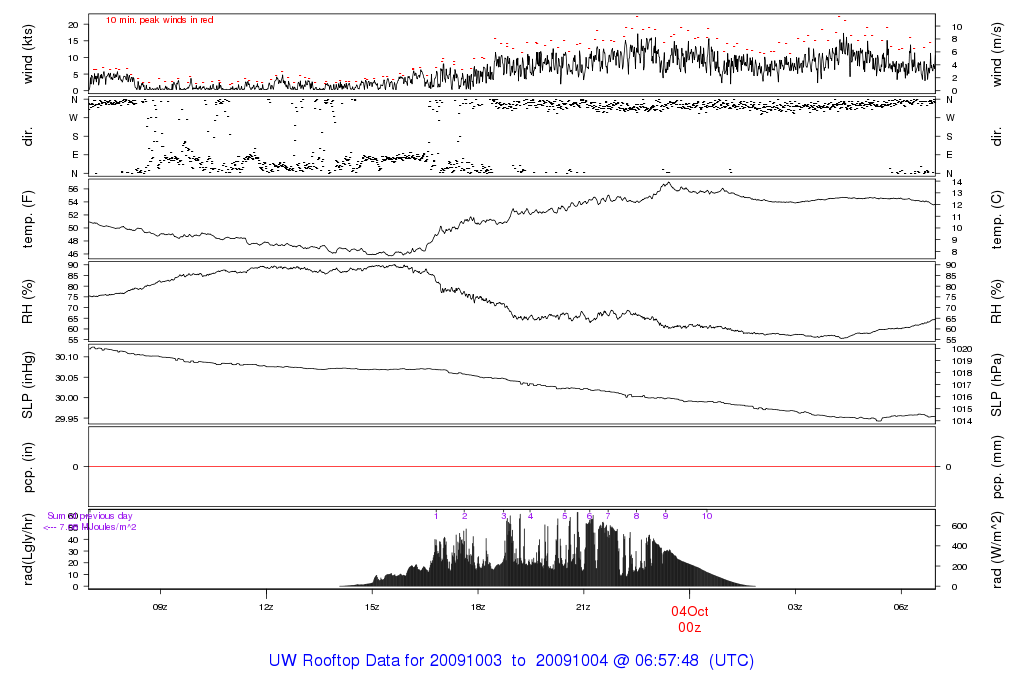The width and height of the screenshot is (1024, 700).
Task: Click the 'SLP (inHg)' axis title
Action: (x=27, y=385)
